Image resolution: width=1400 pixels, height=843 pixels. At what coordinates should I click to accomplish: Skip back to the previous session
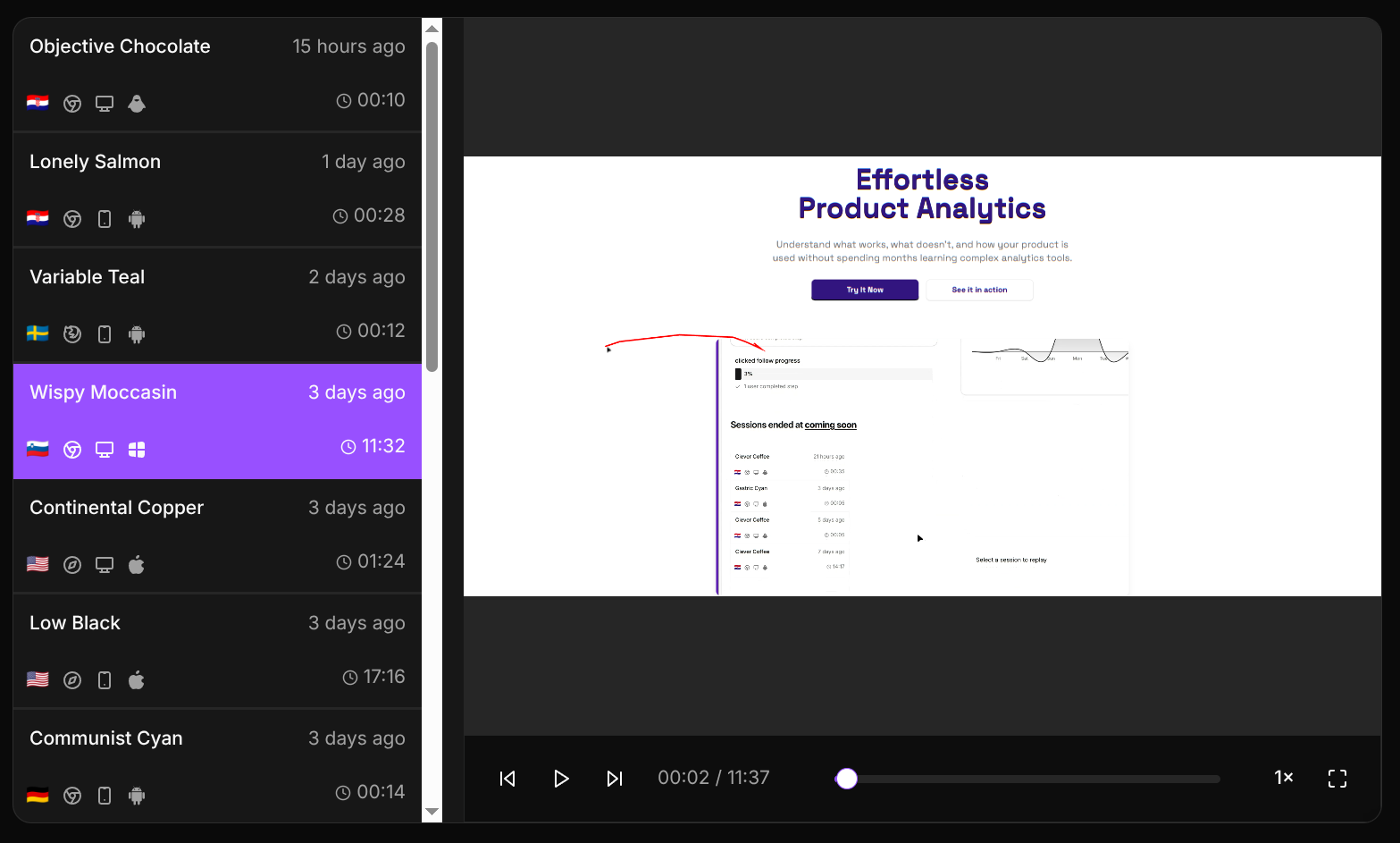pyautogui.click(x=507, y=778)
